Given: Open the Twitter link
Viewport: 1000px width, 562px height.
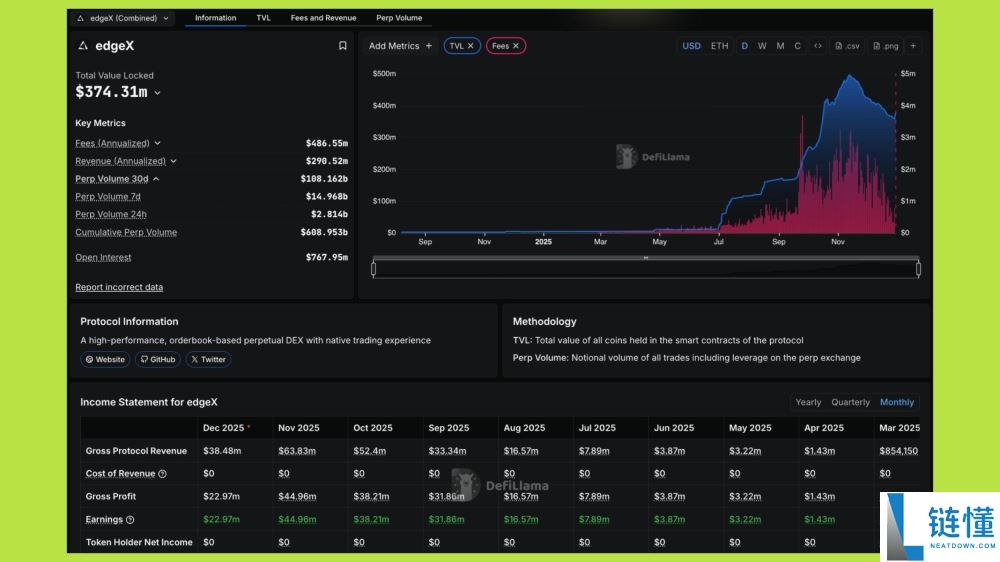Looking at the screenshot, I should pyautogui.click(x=208, y=359).
